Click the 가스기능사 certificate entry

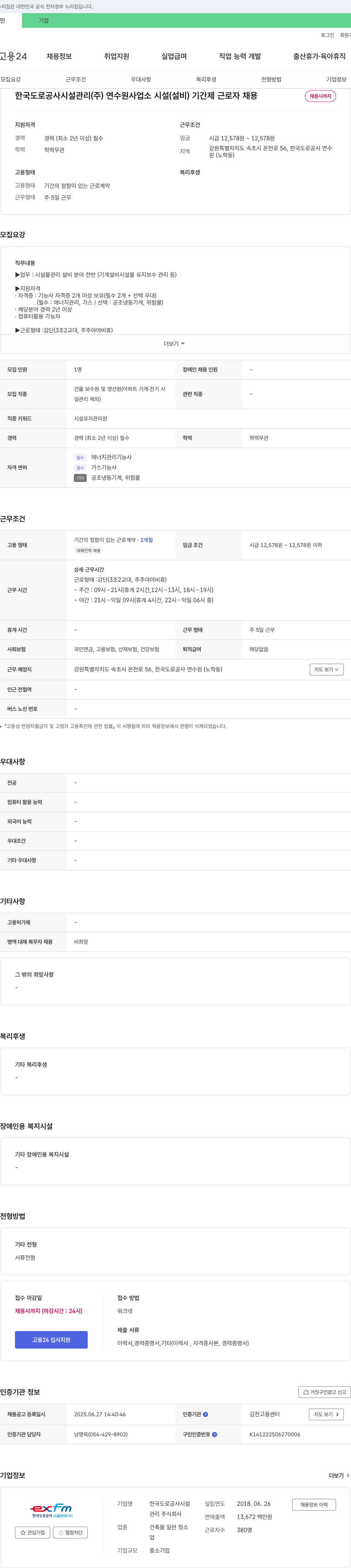[x=104, y=467]
